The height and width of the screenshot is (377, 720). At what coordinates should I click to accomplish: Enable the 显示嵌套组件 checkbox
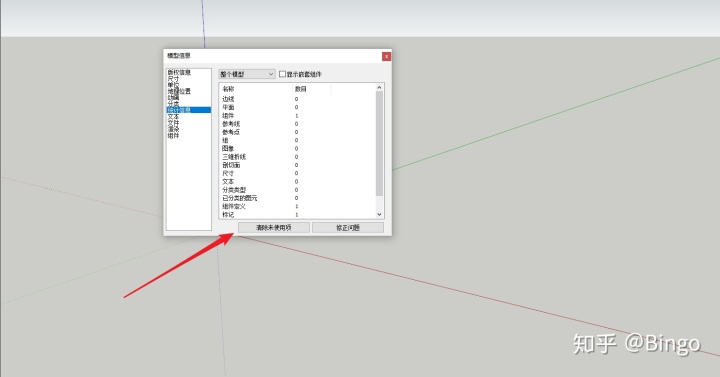282,74
